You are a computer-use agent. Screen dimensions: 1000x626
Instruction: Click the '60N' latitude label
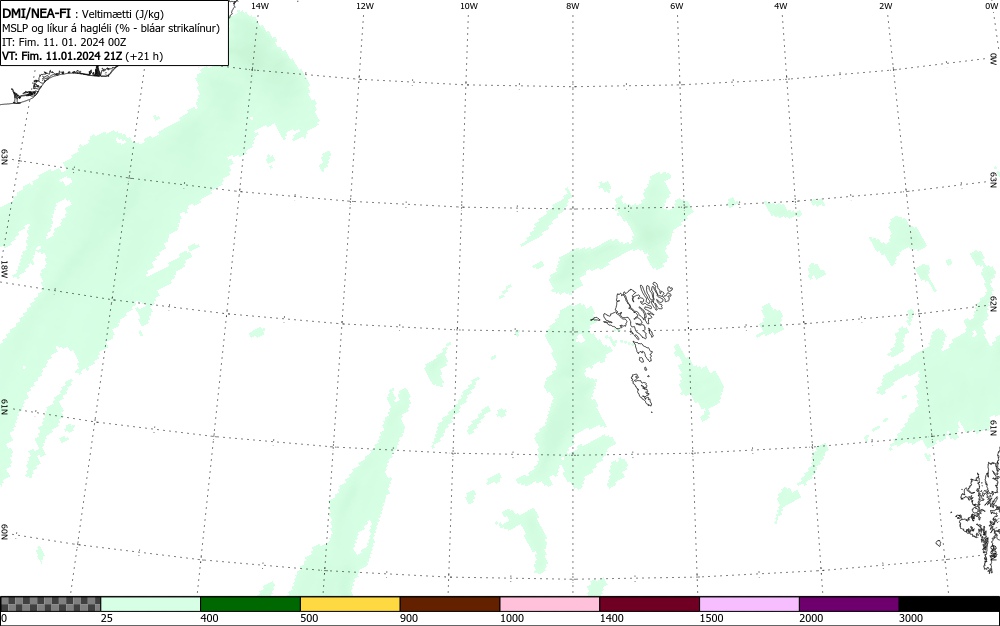pyautogui.click(x=4, y=532)
